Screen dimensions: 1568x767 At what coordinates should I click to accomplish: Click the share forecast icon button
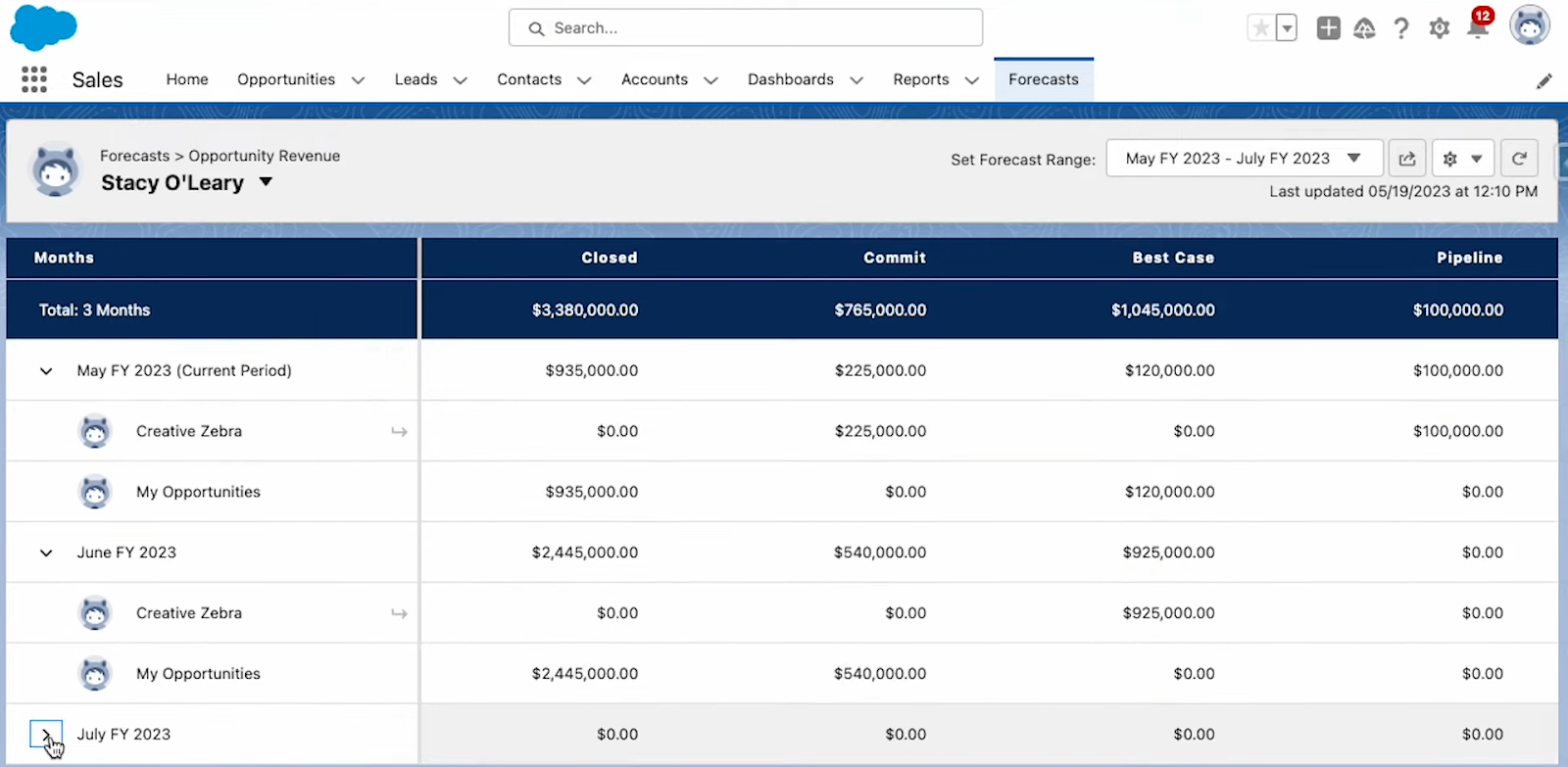[1406, 159]
